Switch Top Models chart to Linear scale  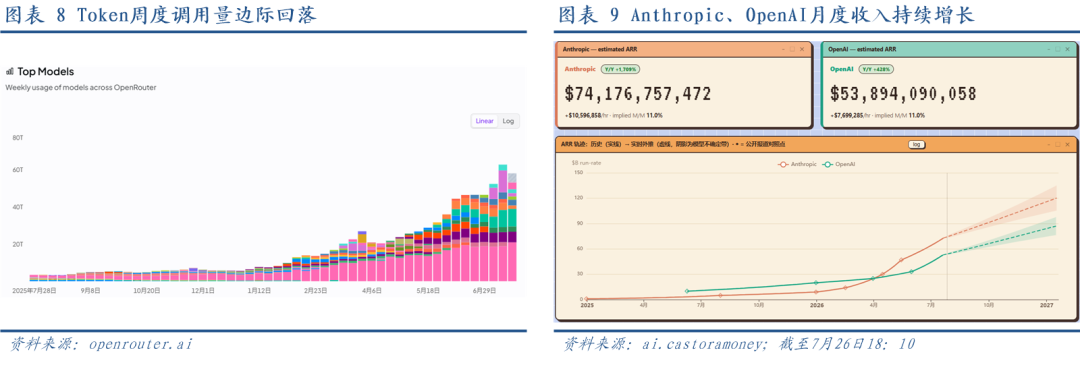pyautogui.click(x=484, y=121)
